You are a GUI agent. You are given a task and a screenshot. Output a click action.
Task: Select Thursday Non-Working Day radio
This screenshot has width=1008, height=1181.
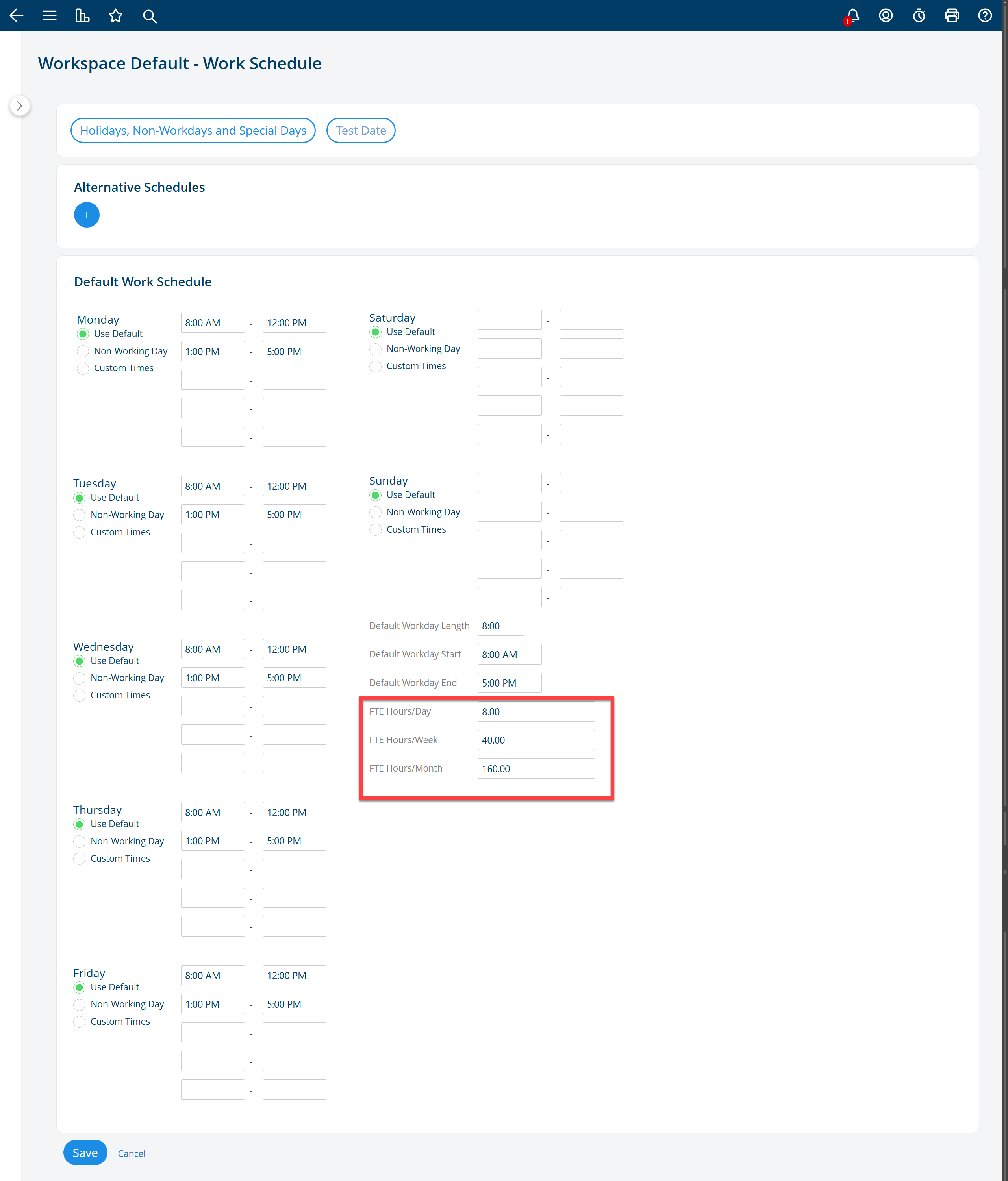click(79, 841)
